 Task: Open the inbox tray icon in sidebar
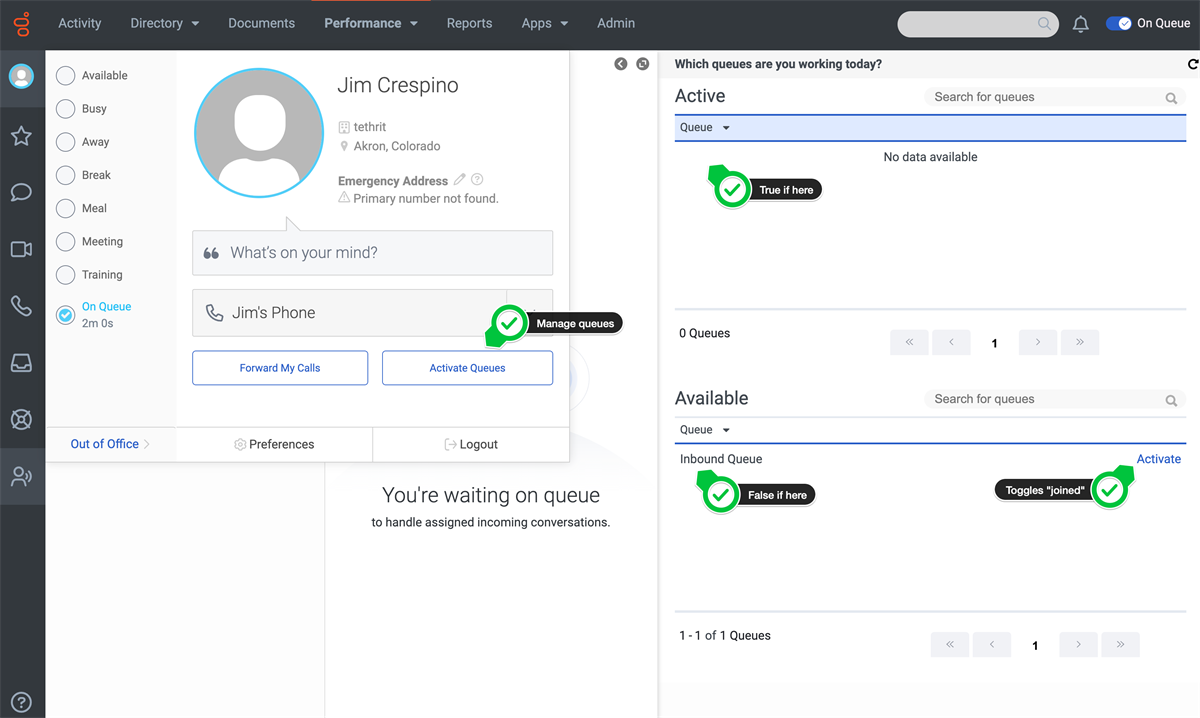pos(21,363)
